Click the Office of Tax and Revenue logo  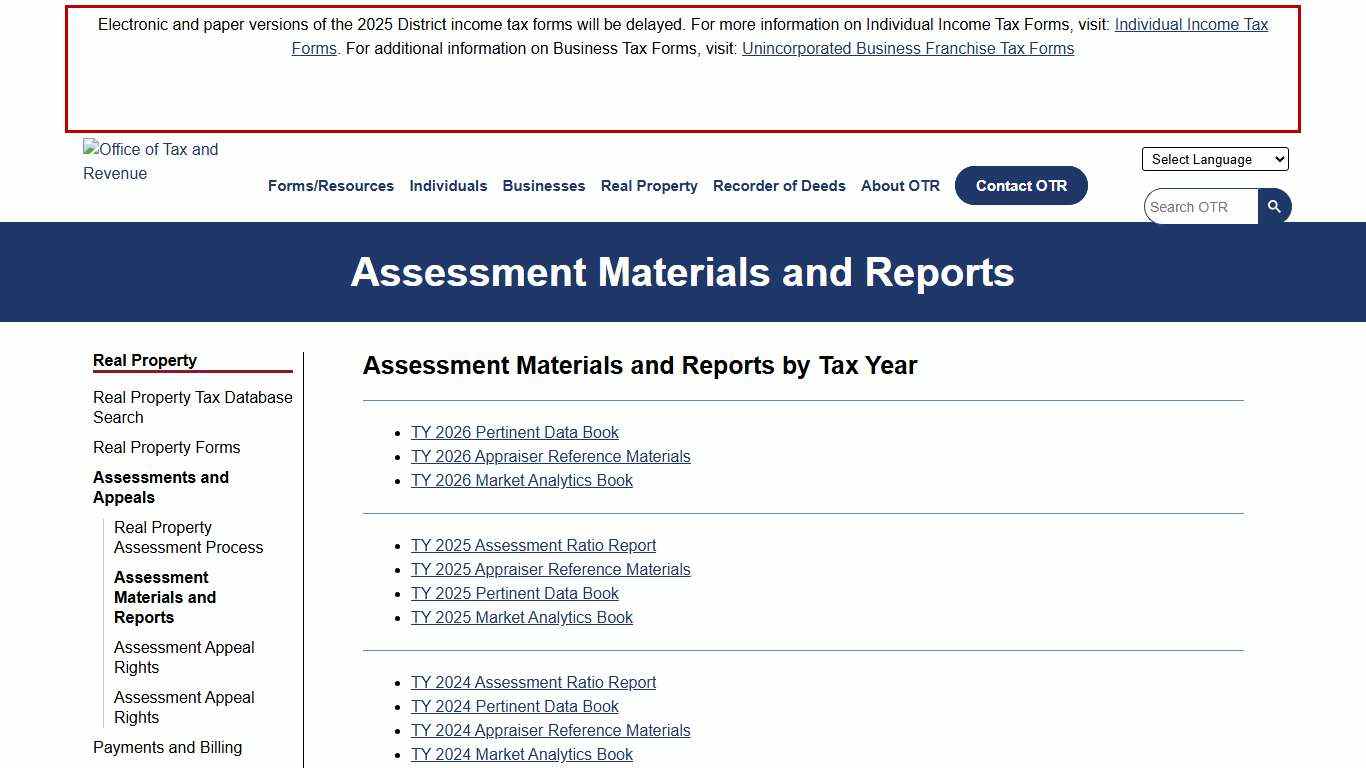tap(150, 162)
